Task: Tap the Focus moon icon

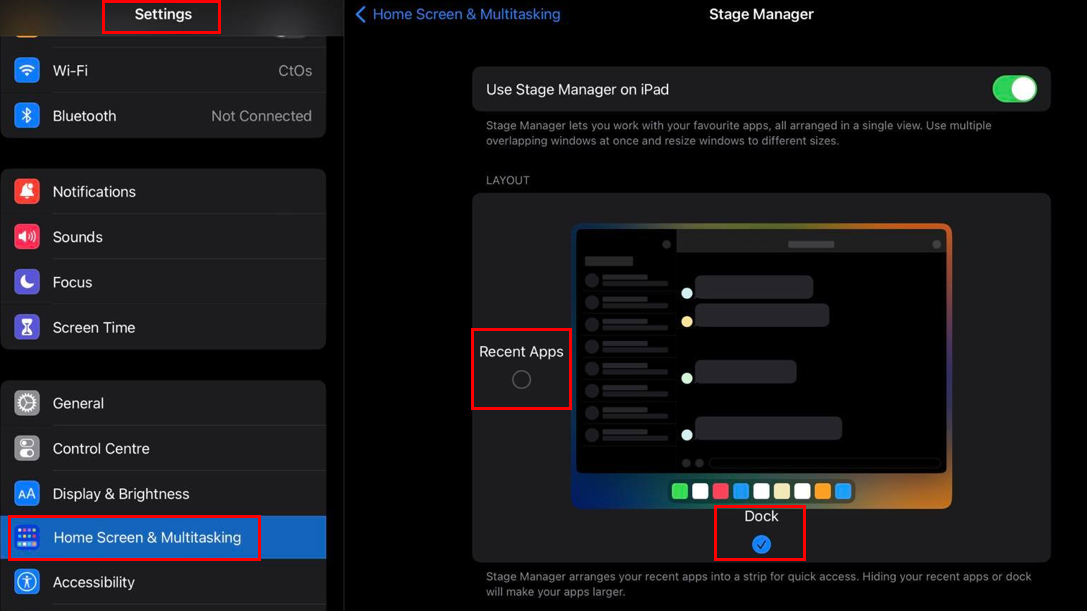Action: click(27, 282)
